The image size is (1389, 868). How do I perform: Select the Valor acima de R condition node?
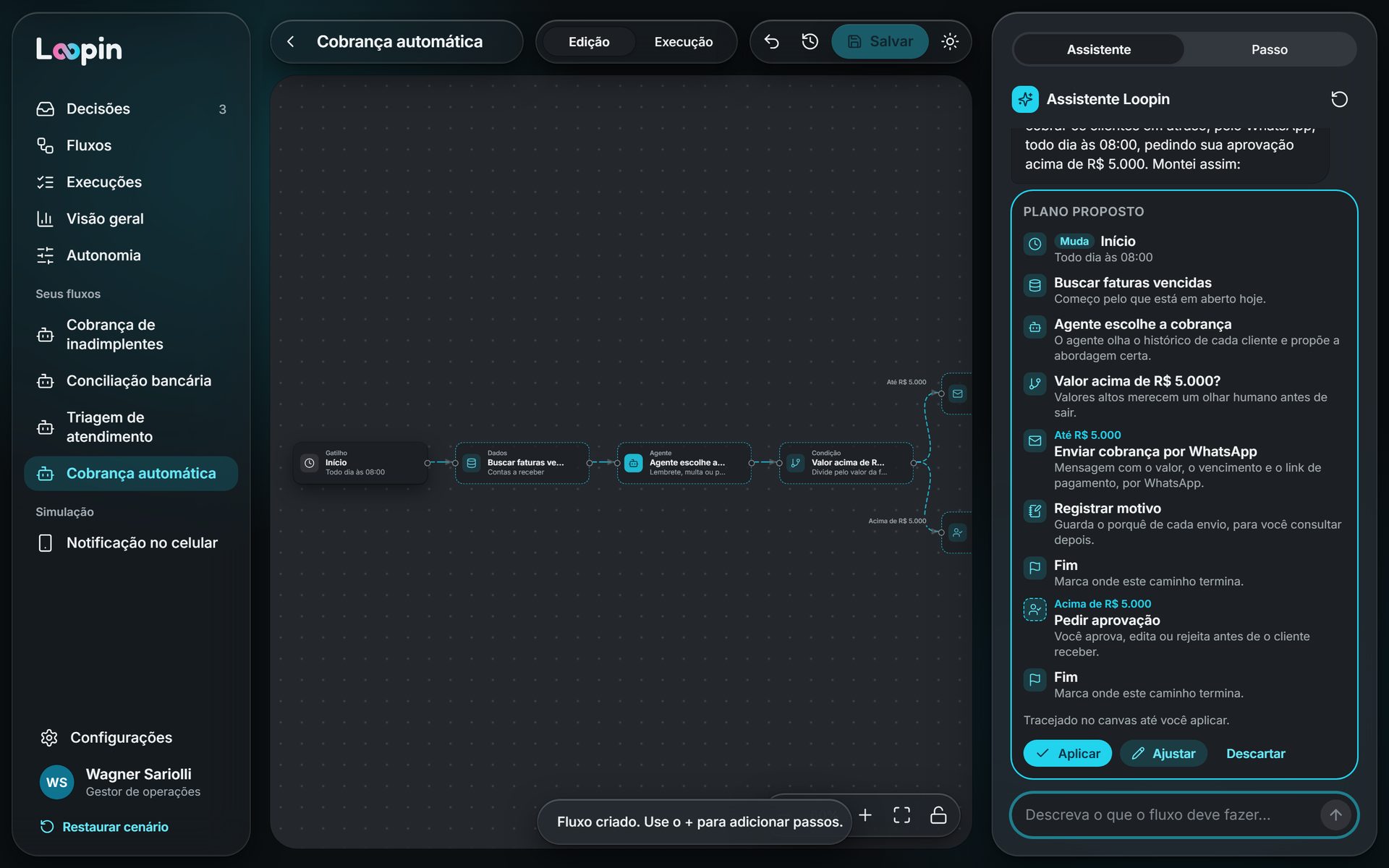click(846, 463)
